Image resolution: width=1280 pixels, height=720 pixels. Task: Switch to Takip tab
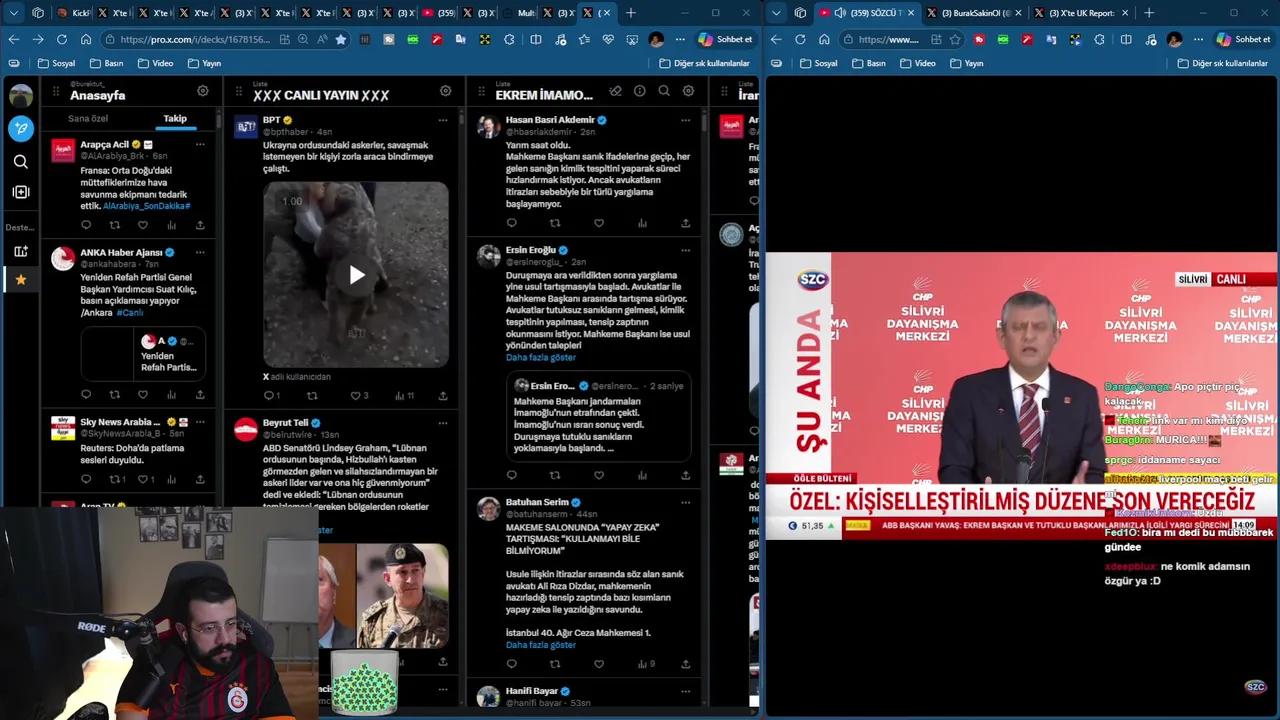click(x=175, y=119)
